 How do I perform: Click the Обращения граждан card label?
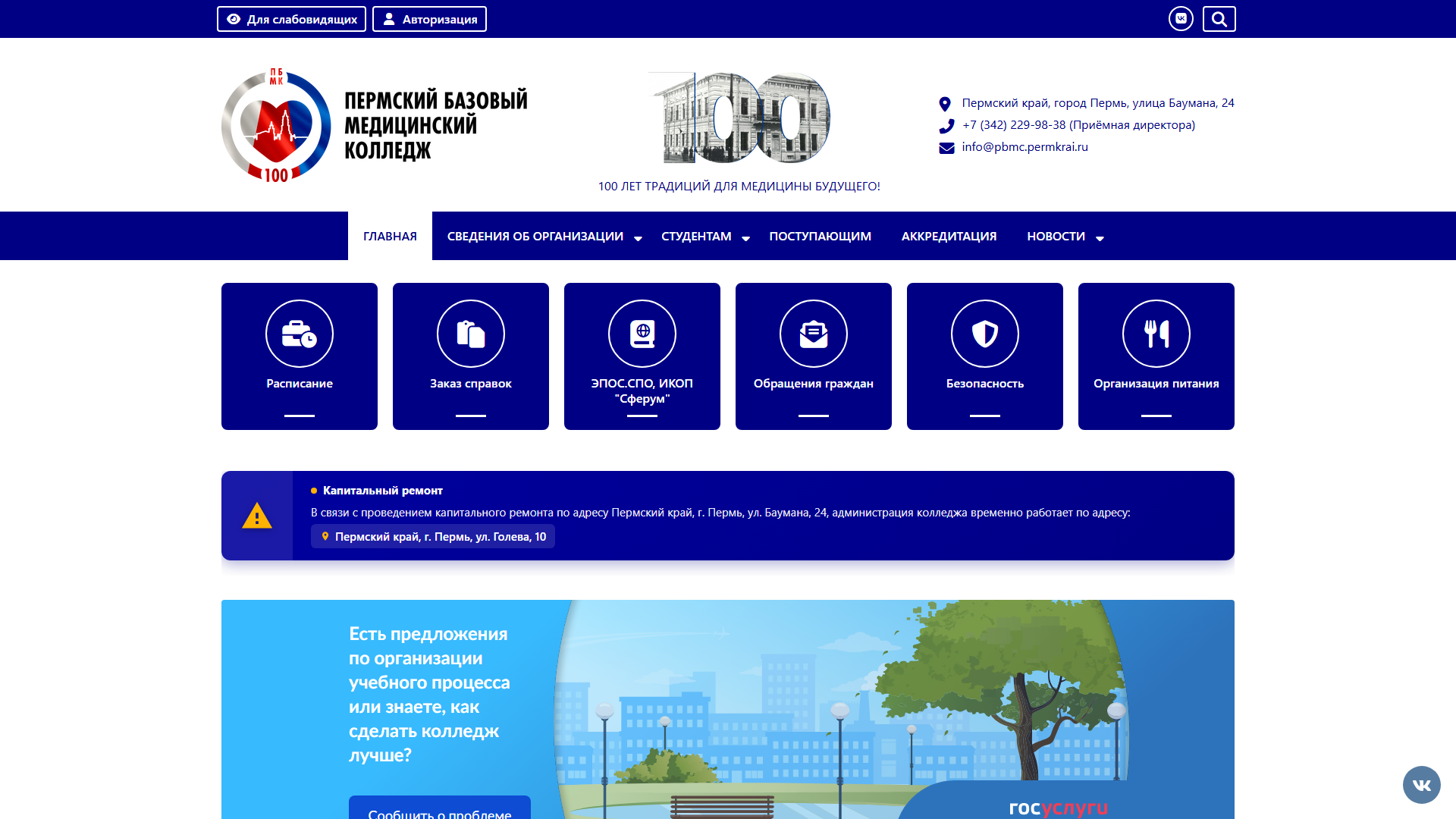[814, 384]
